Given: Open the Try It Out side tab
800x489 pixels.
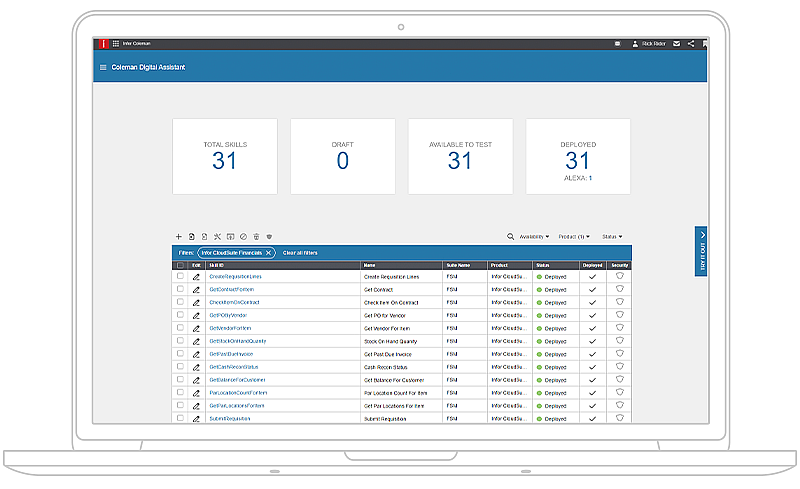Looking at the screenshot, I should coord(701,250).
